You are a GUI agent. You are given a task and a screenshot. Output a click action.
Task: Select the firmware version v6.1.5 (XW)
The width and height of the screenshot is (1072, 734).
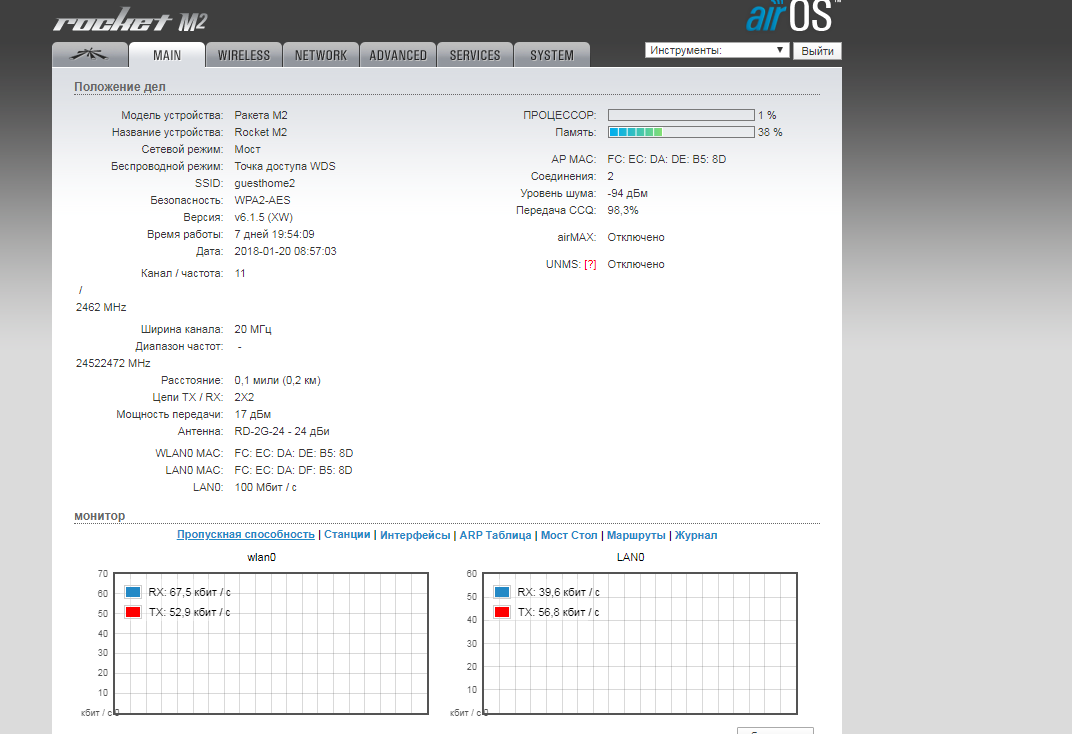coord(263,217)
